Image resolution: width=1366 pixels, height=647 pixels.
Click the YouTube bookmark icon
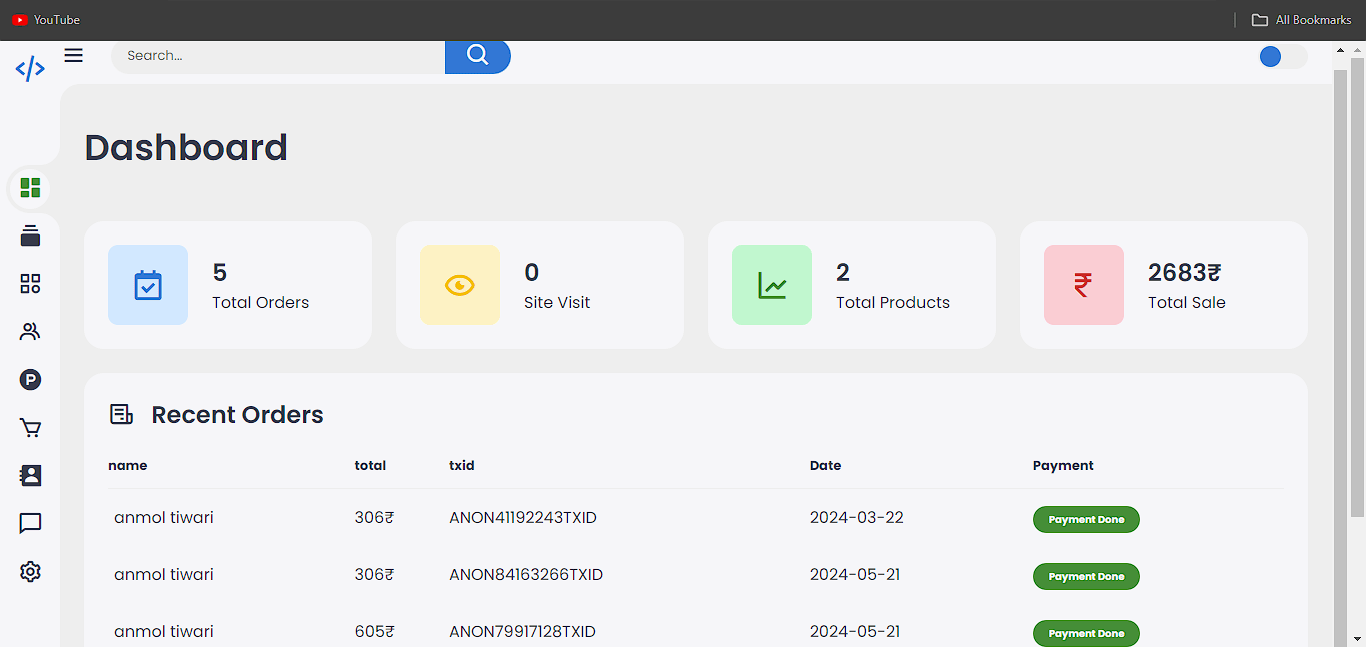pyautogui.click(x=19, y=20)
